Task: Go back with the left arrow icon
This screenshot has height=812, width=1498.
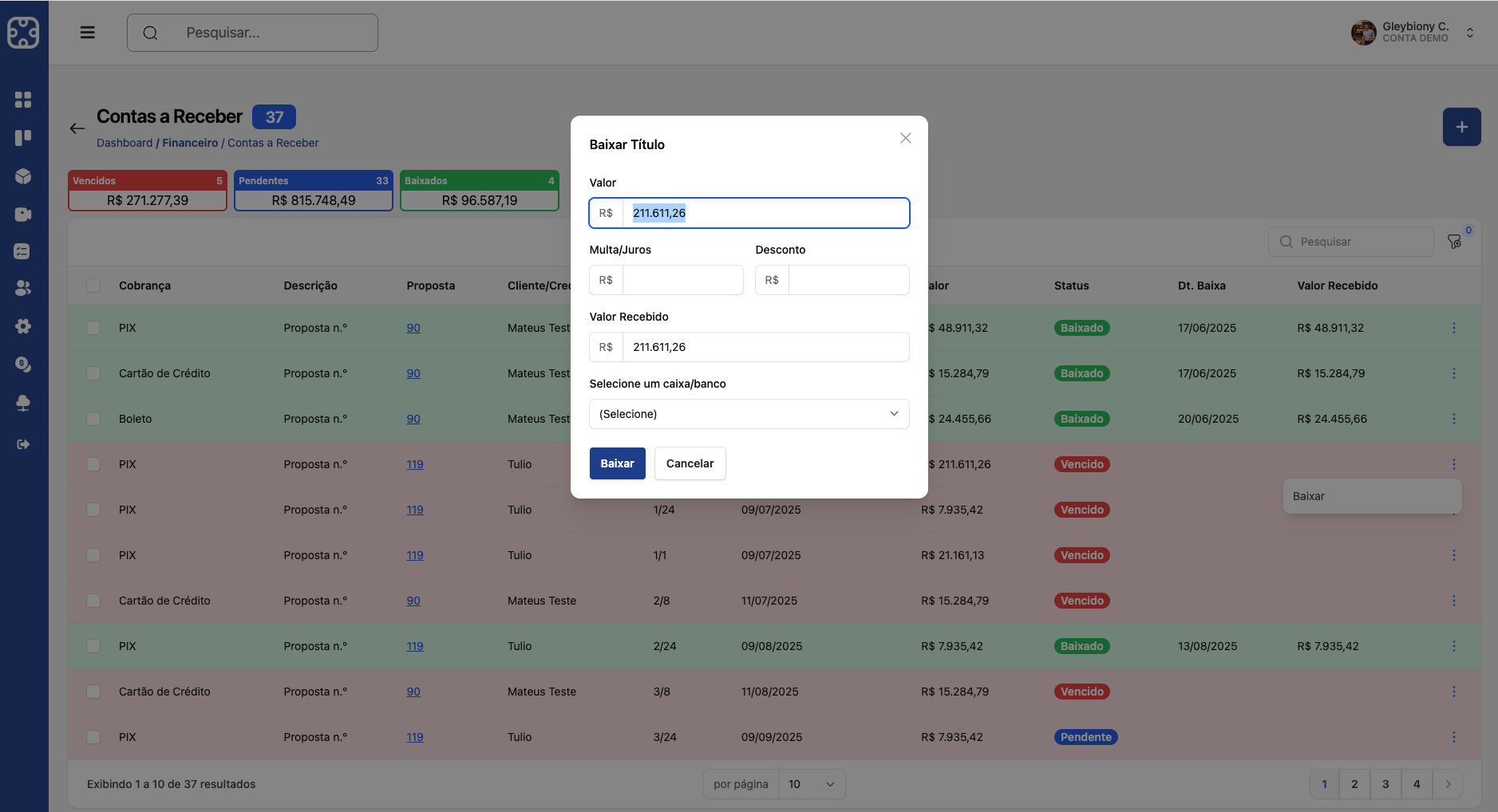Action: (77, 128)
